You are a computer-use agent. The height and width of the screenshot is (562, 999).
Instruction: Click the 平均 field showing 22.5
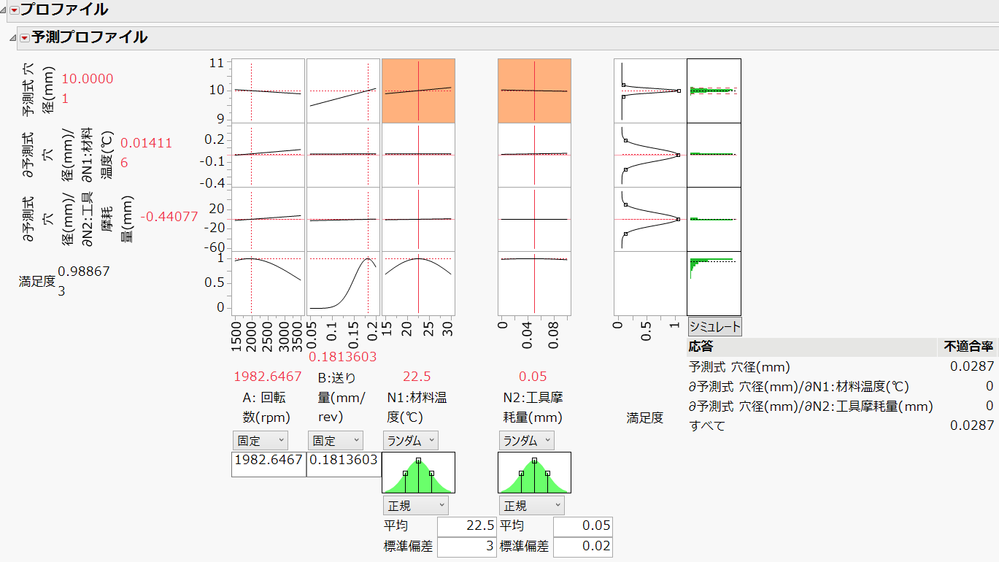point(466,526)
